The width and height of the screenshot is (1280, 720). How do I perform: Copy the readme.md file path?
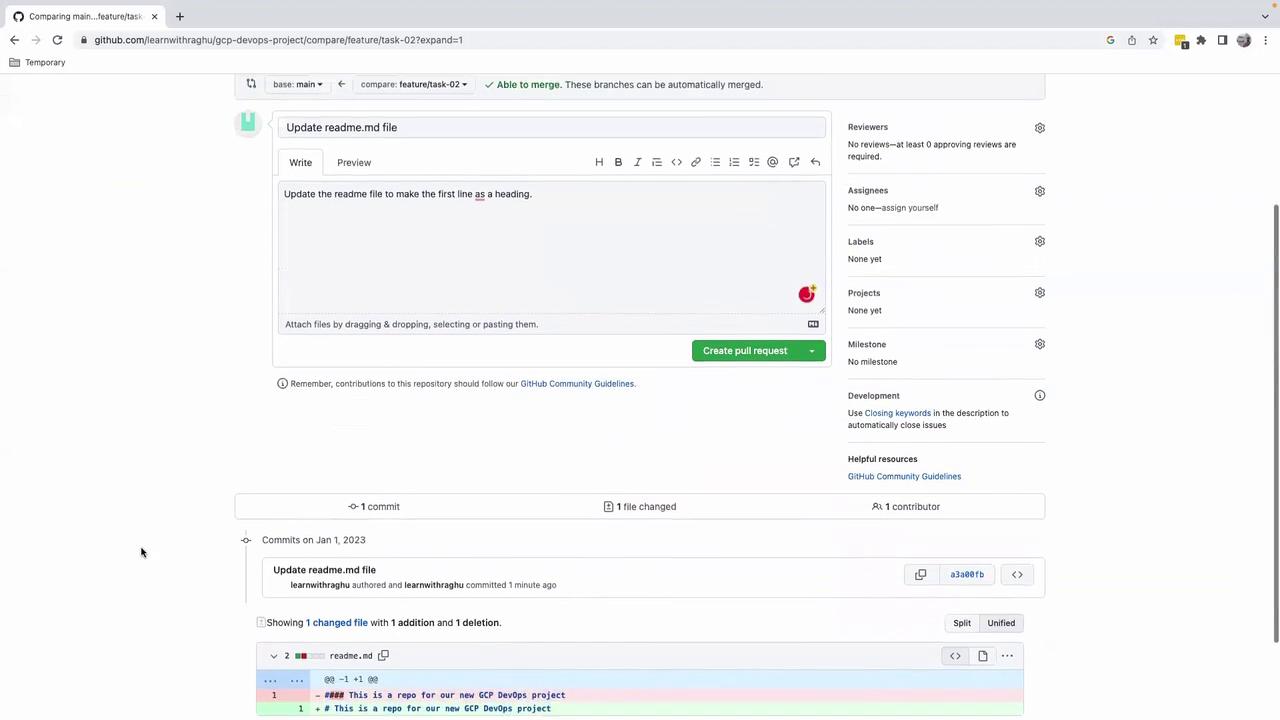(x=383, y=656)
